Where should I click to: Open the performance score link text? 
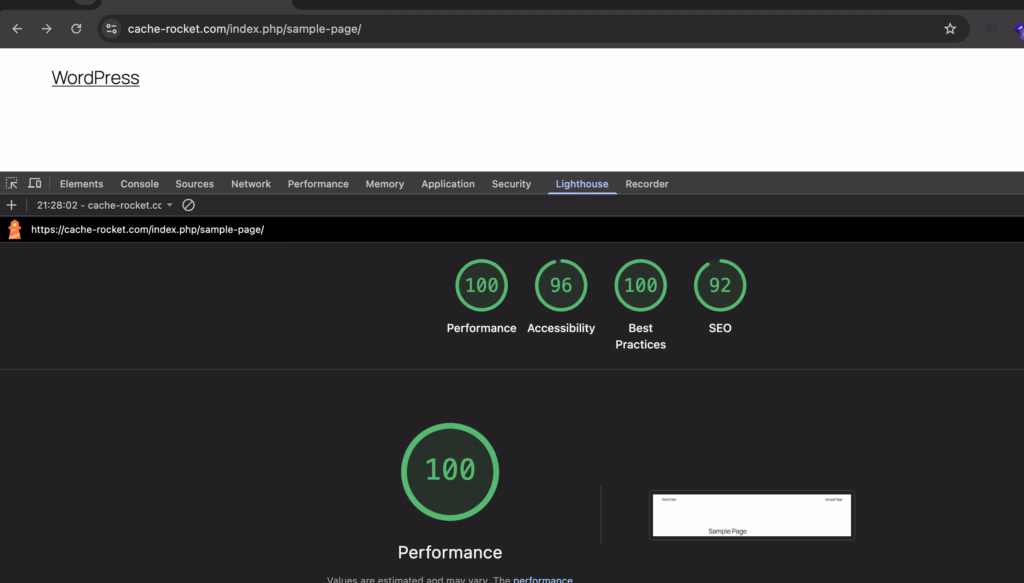543,578
